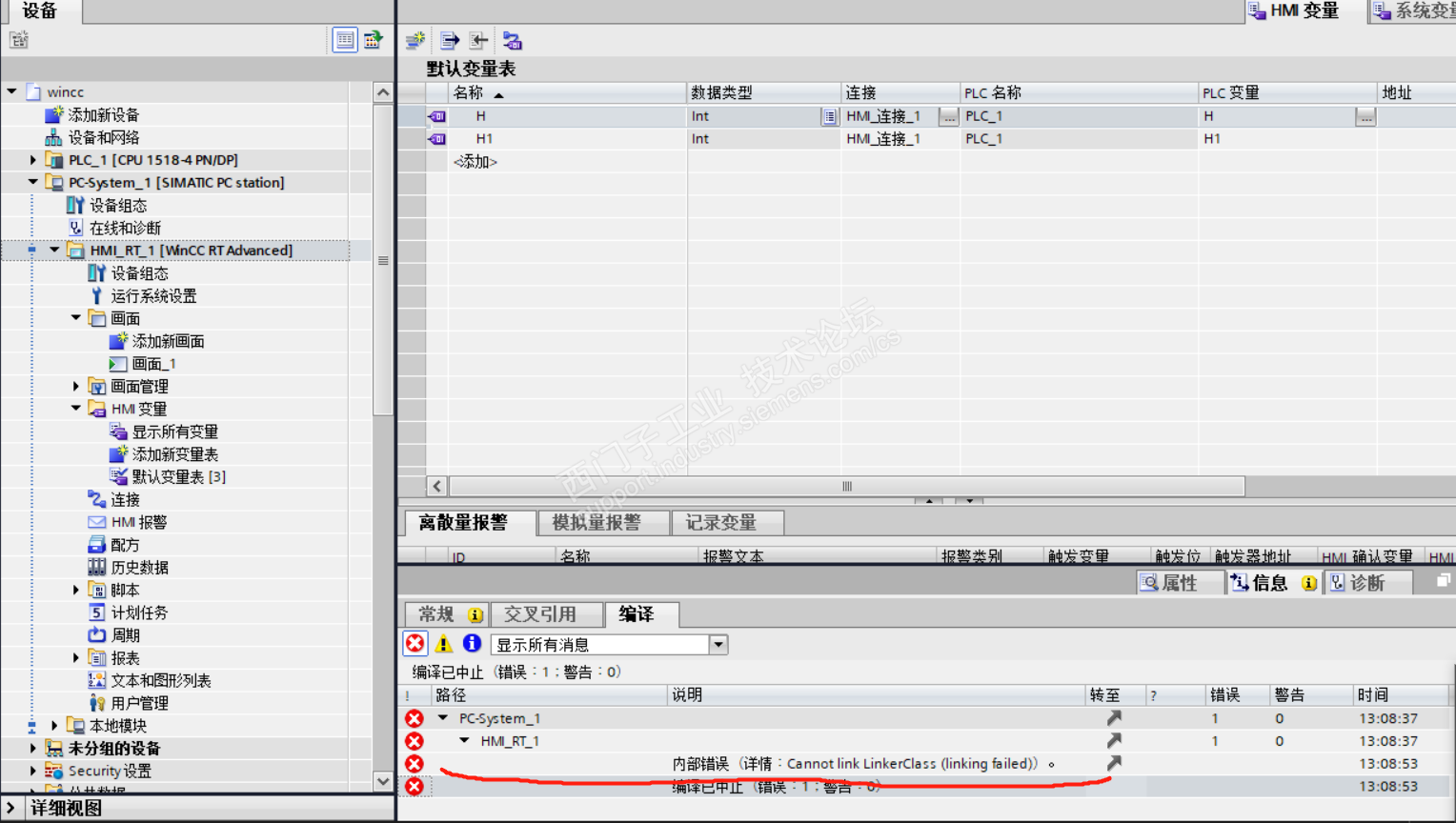Click the 错误 column header in compile messages
Screen dimensions: 1456x823
point(1237,695)
